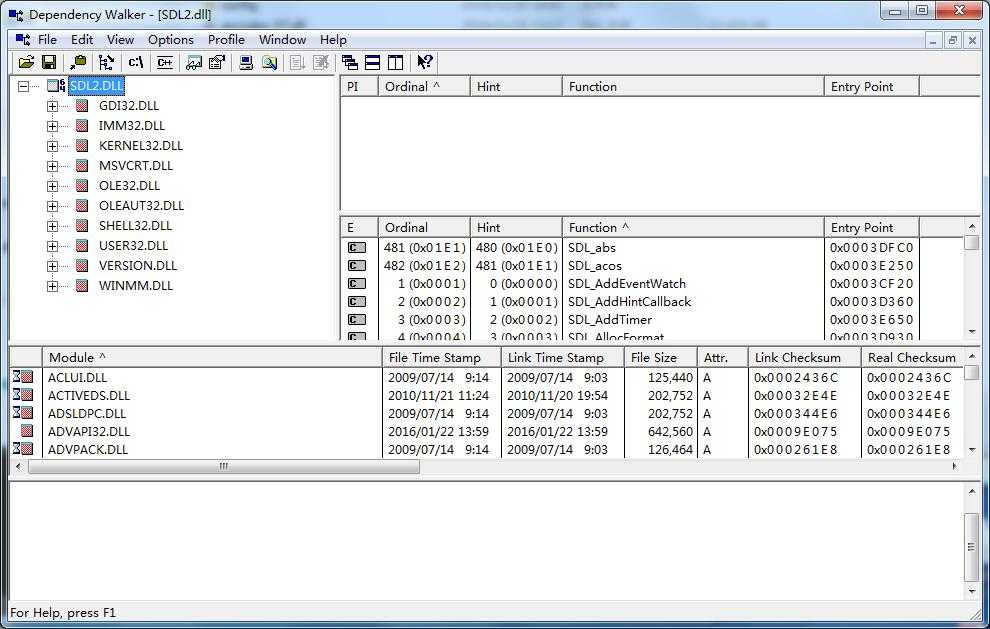
Task: Click the Start Profiling toolbar icon
Action: [297, 62]
